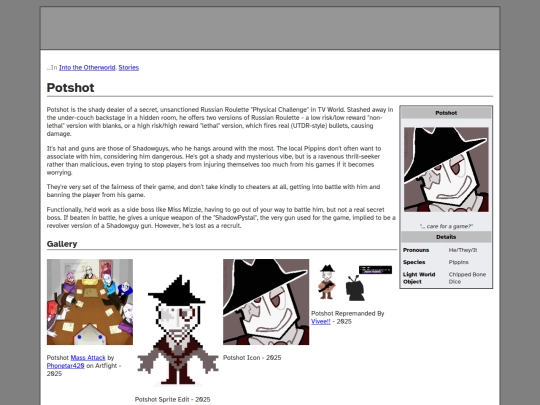The height and width of the screenshot is (405, 540).
Task: Open the Stories breadcrumb link
Action: click(128, 68)
